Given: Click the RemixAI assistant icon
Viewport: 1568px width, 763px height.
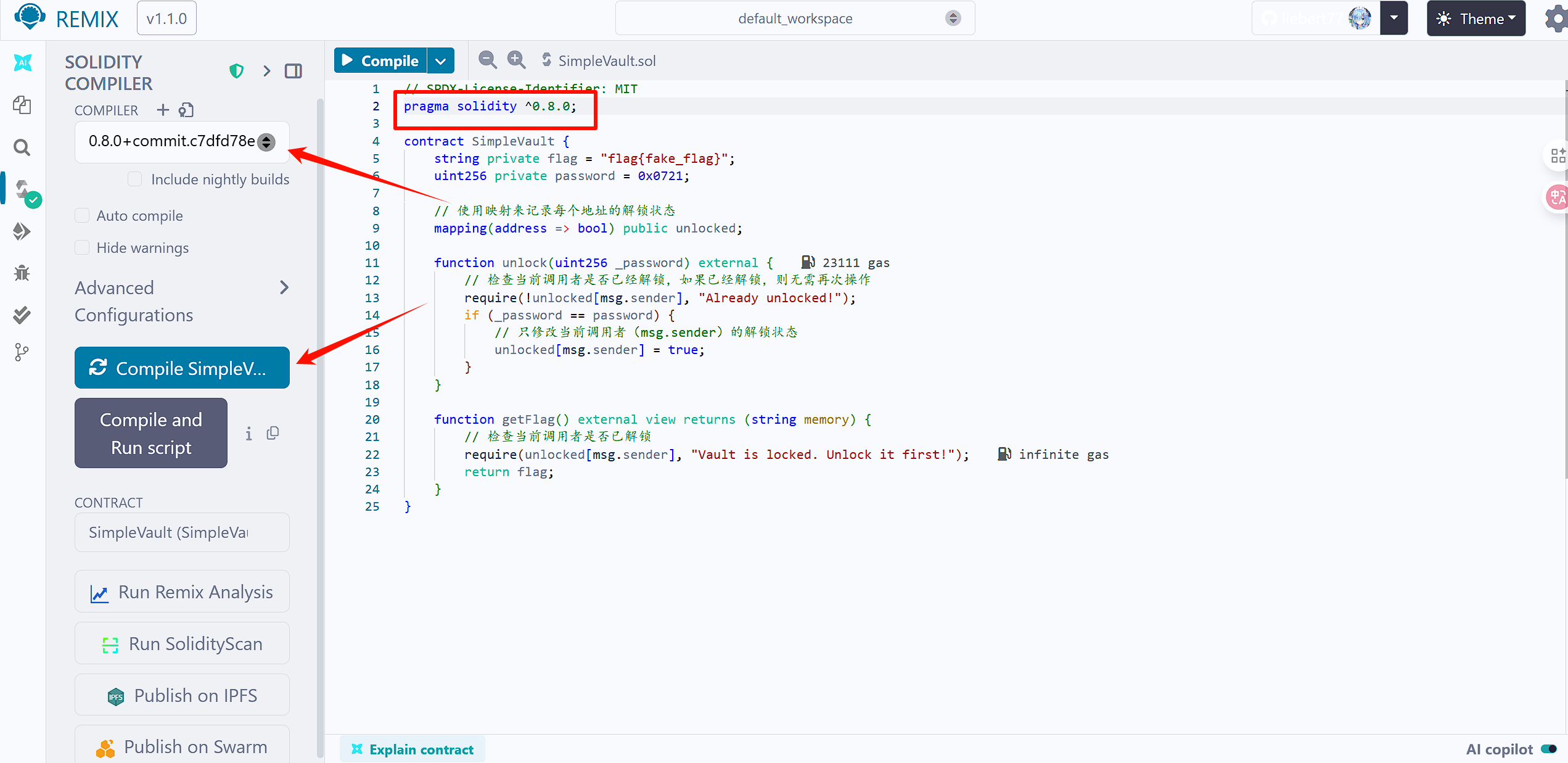Looking at the screenshot, I should click(23, 62).
